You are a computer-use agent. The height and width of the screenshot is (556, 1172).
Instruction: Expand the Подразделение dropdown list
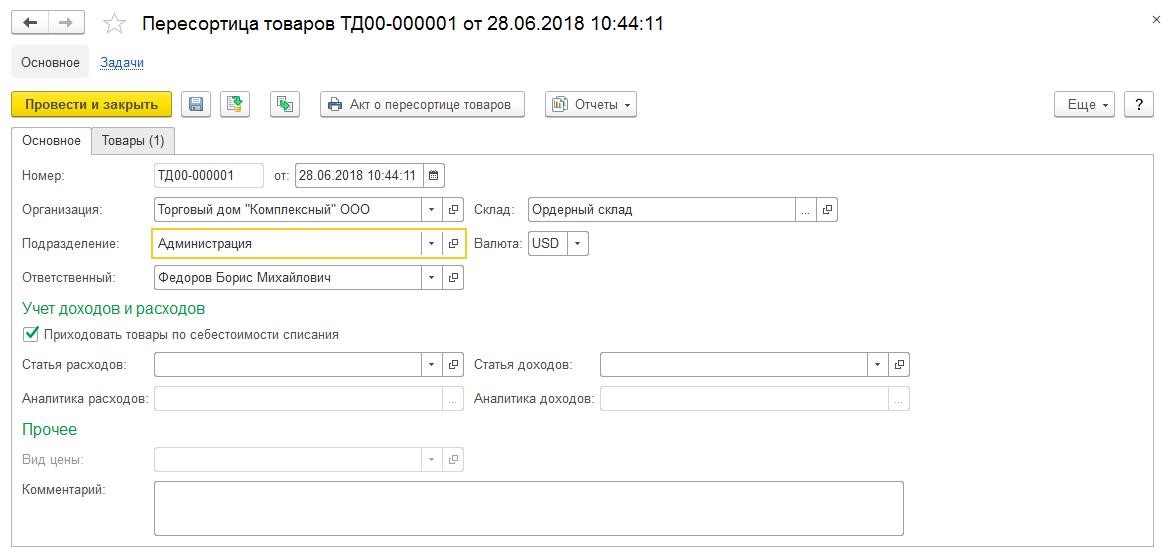(x=431, y=244)
